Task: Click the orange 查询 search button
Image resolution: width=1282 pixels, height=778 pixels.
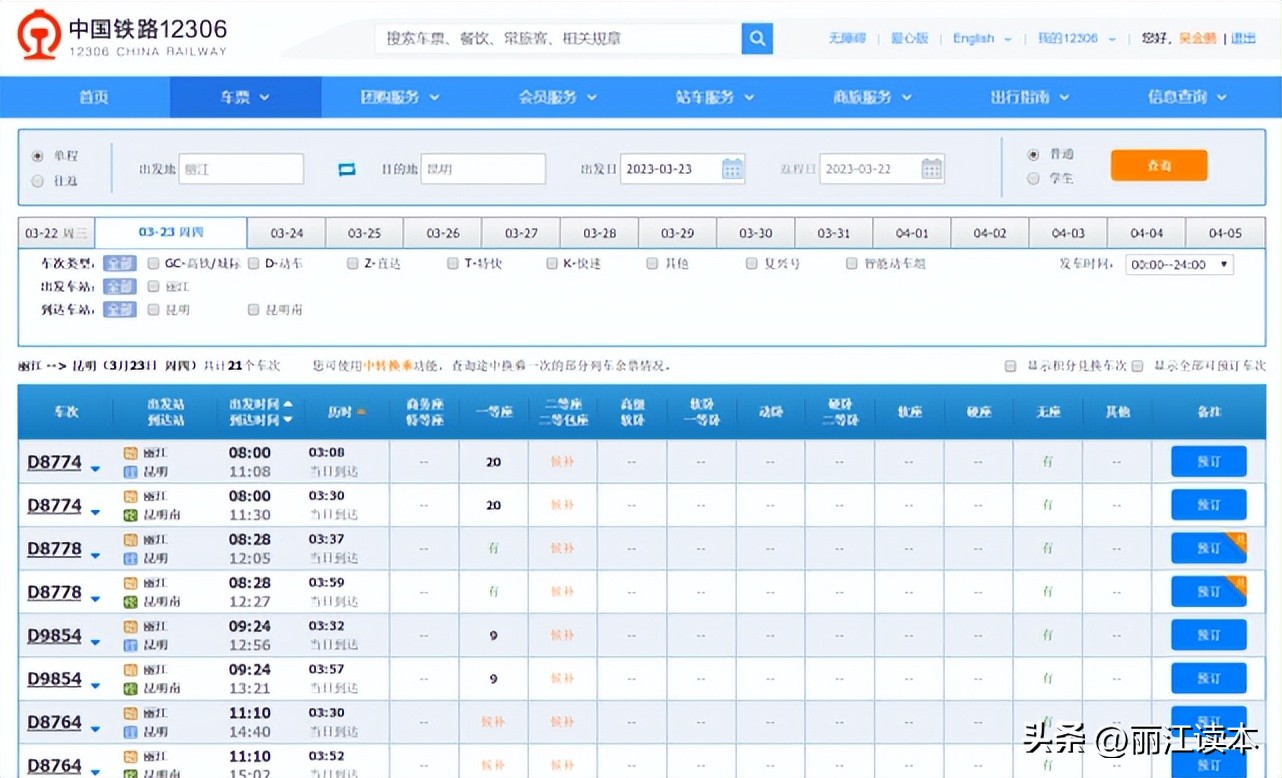Action: pyautogui.click(x=1158, y=166)
